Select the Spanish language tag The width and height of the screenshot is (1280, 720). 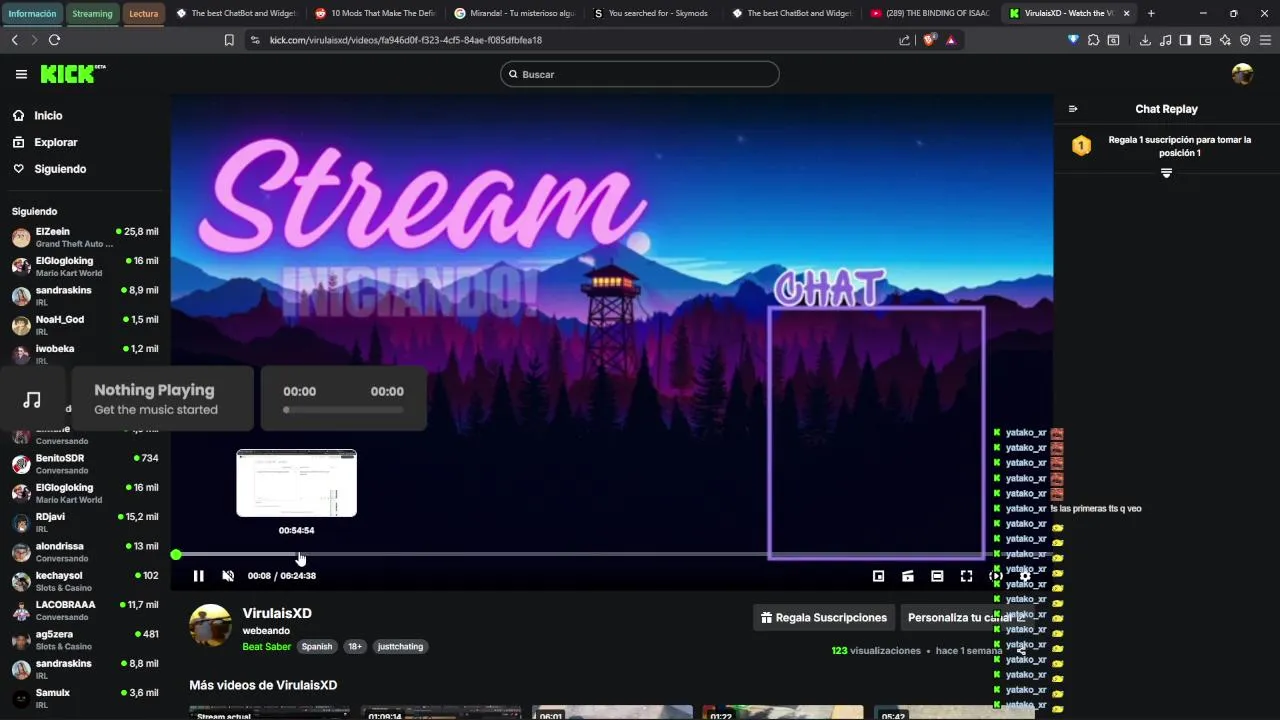[x=317, y=647]
